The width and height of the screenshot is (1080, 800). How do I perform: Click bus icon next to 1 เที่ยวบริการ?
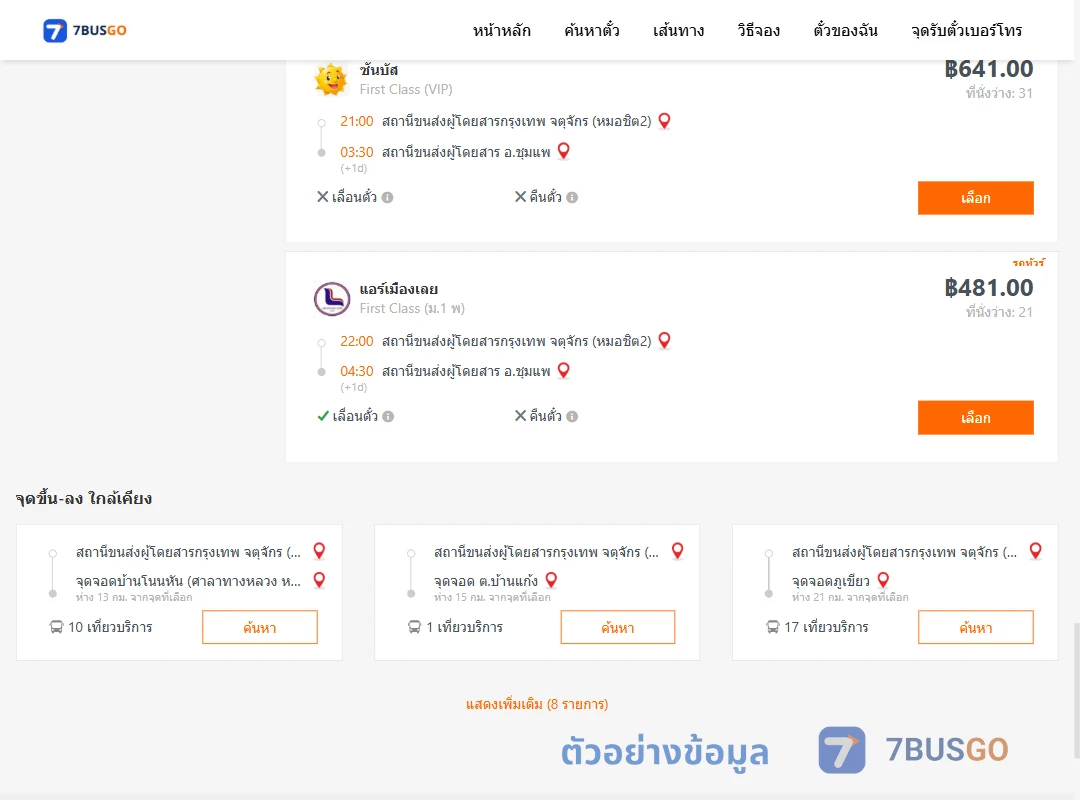click(414, 627)
